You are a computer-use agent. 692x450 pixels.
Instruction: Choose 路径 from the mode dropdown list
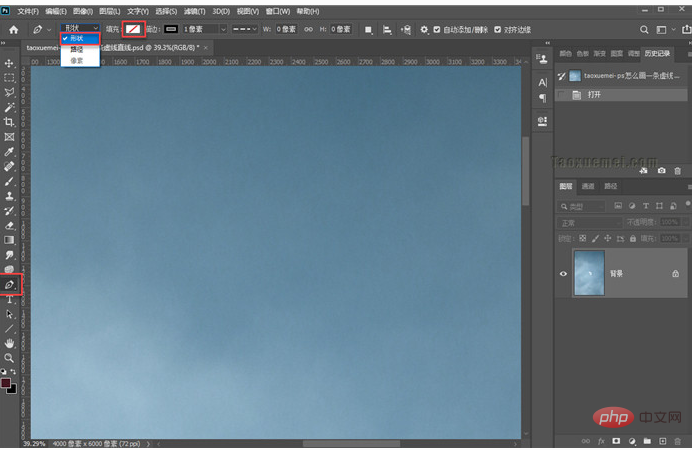pos(77,49)
